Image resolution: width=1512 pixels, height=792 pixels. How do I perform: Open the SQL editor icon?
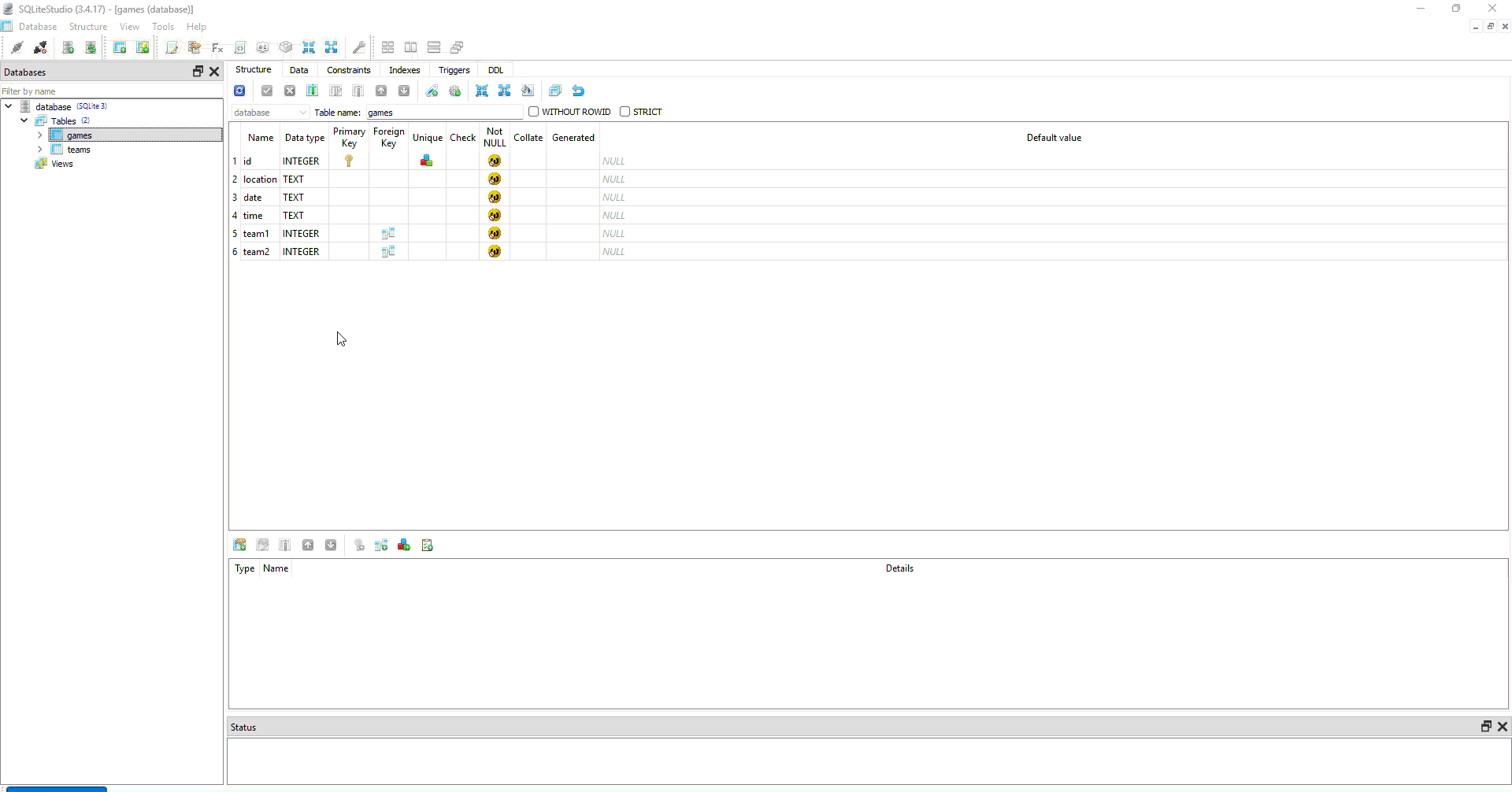[172, 48]
